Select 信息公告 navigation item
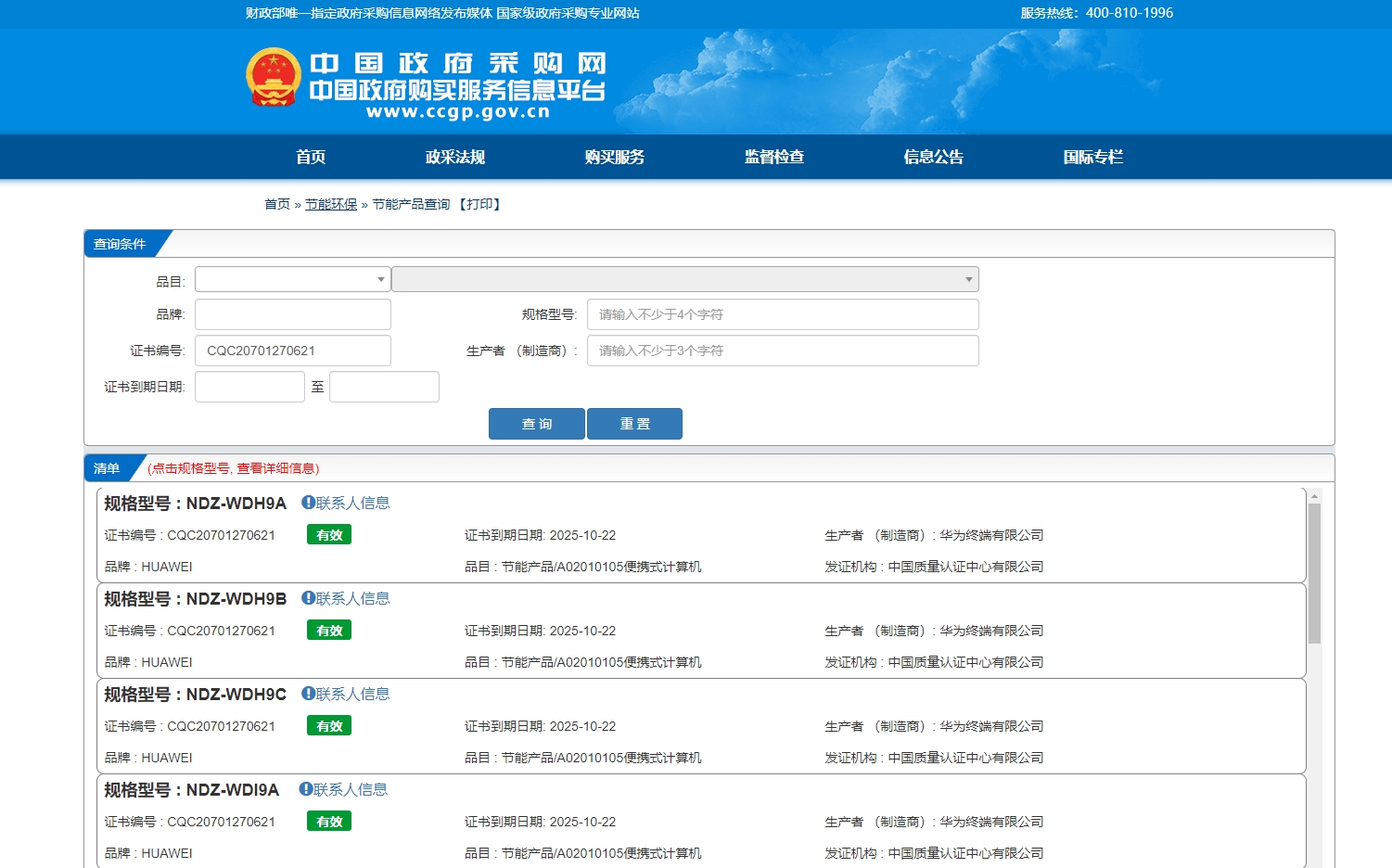The width and height of the screenshot is (1392, 868). [933, 157]
